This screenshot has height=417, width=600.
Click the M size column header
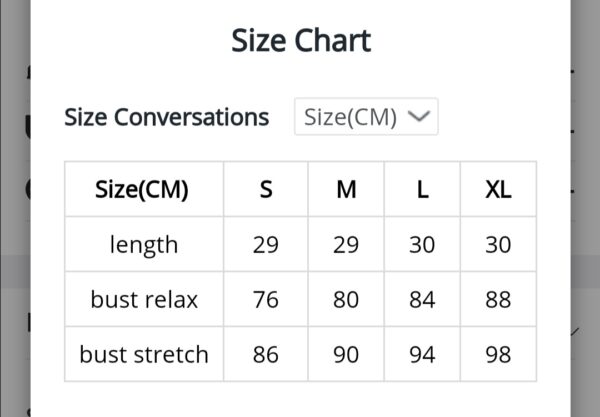pyautogui.click(x=346, y=189)
